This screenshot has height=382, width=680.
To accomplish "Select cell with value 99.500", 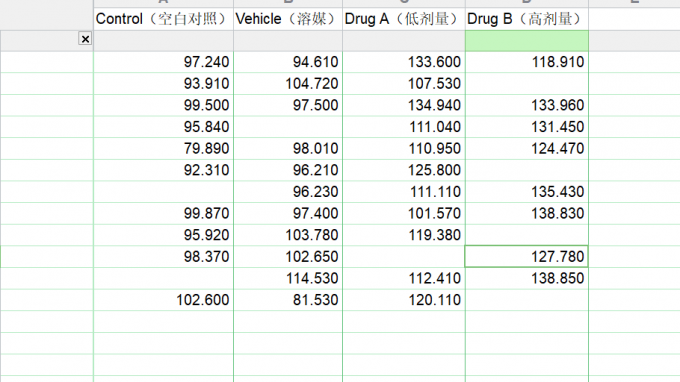I will coord(163,105).
